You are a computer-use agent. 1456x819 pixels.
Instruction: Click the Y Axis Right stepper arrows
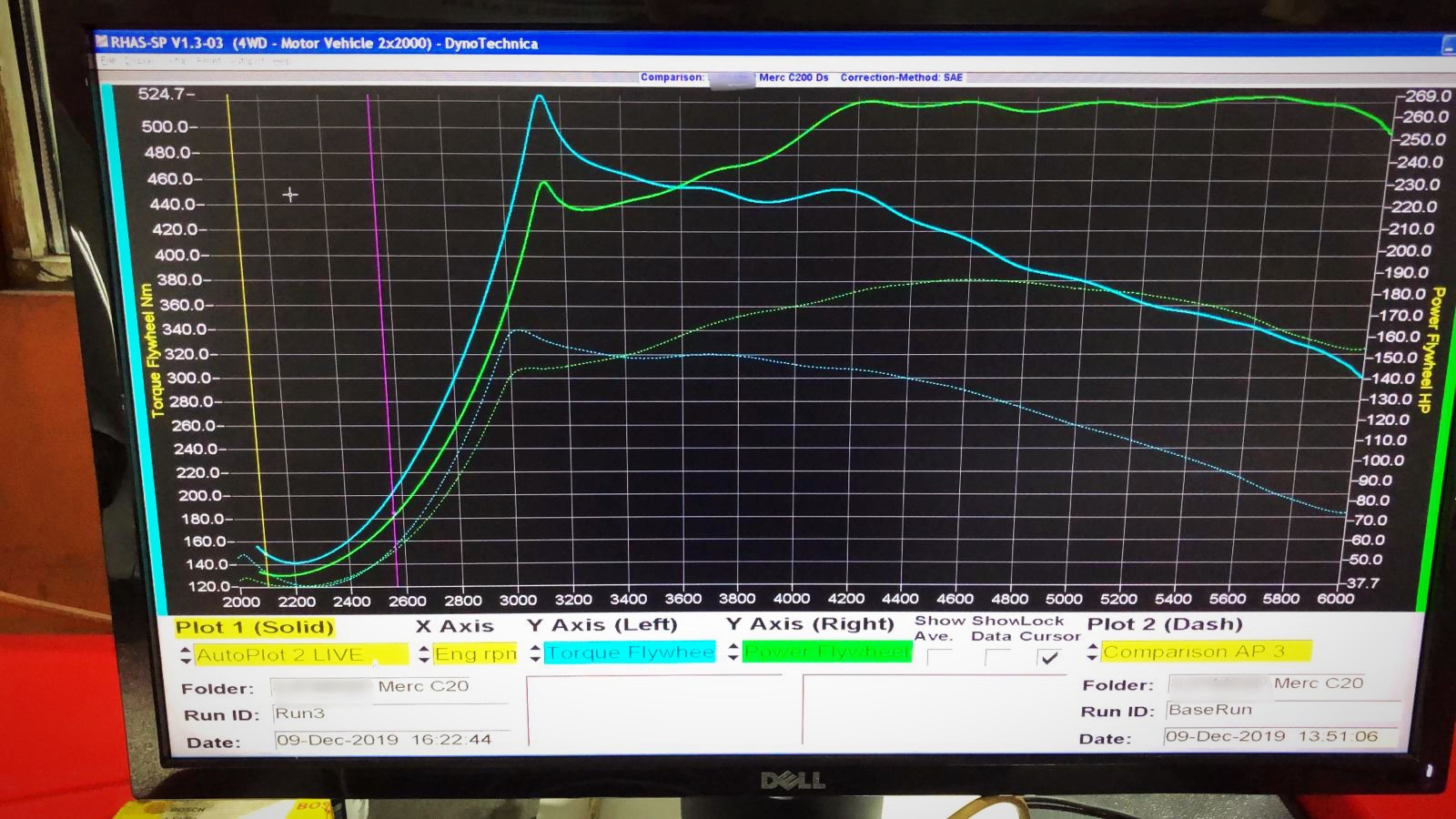(733, 652)
